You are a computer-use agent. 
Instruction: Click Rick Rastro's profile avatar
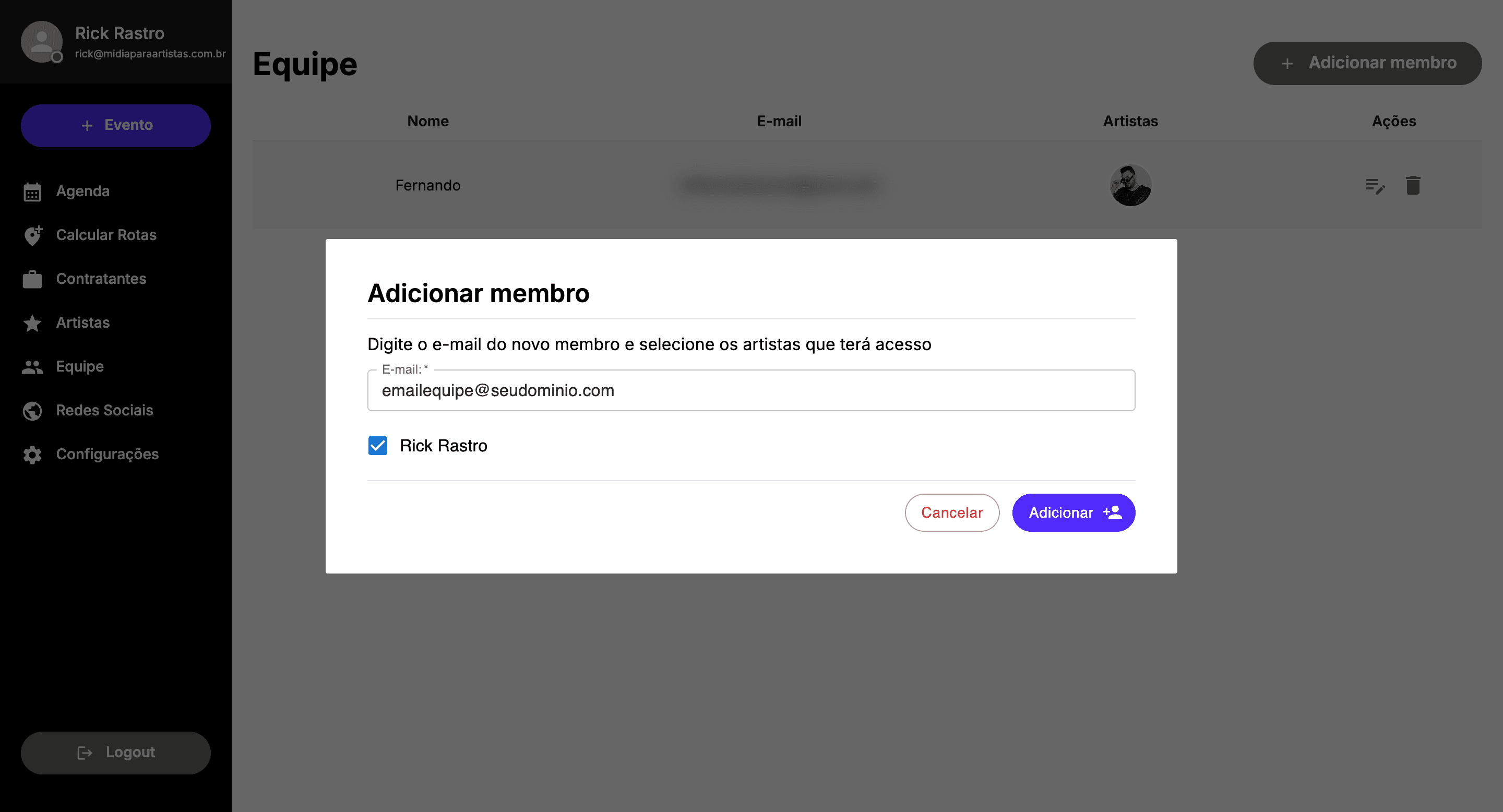41,42
